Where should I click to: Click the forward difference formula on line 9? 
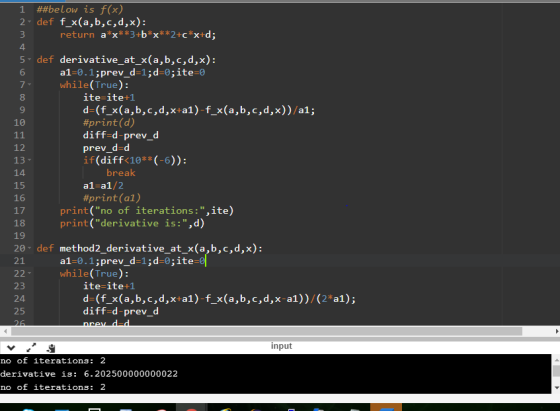coord(199,110)
